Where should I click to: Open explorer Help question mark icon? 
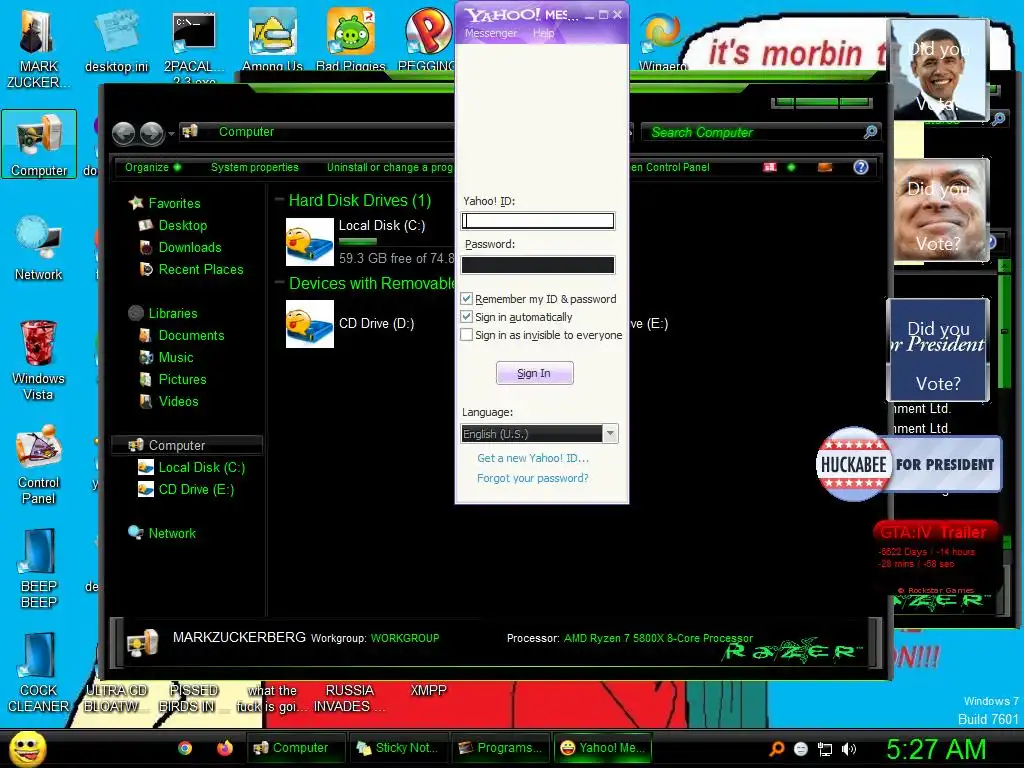point(861,167)
